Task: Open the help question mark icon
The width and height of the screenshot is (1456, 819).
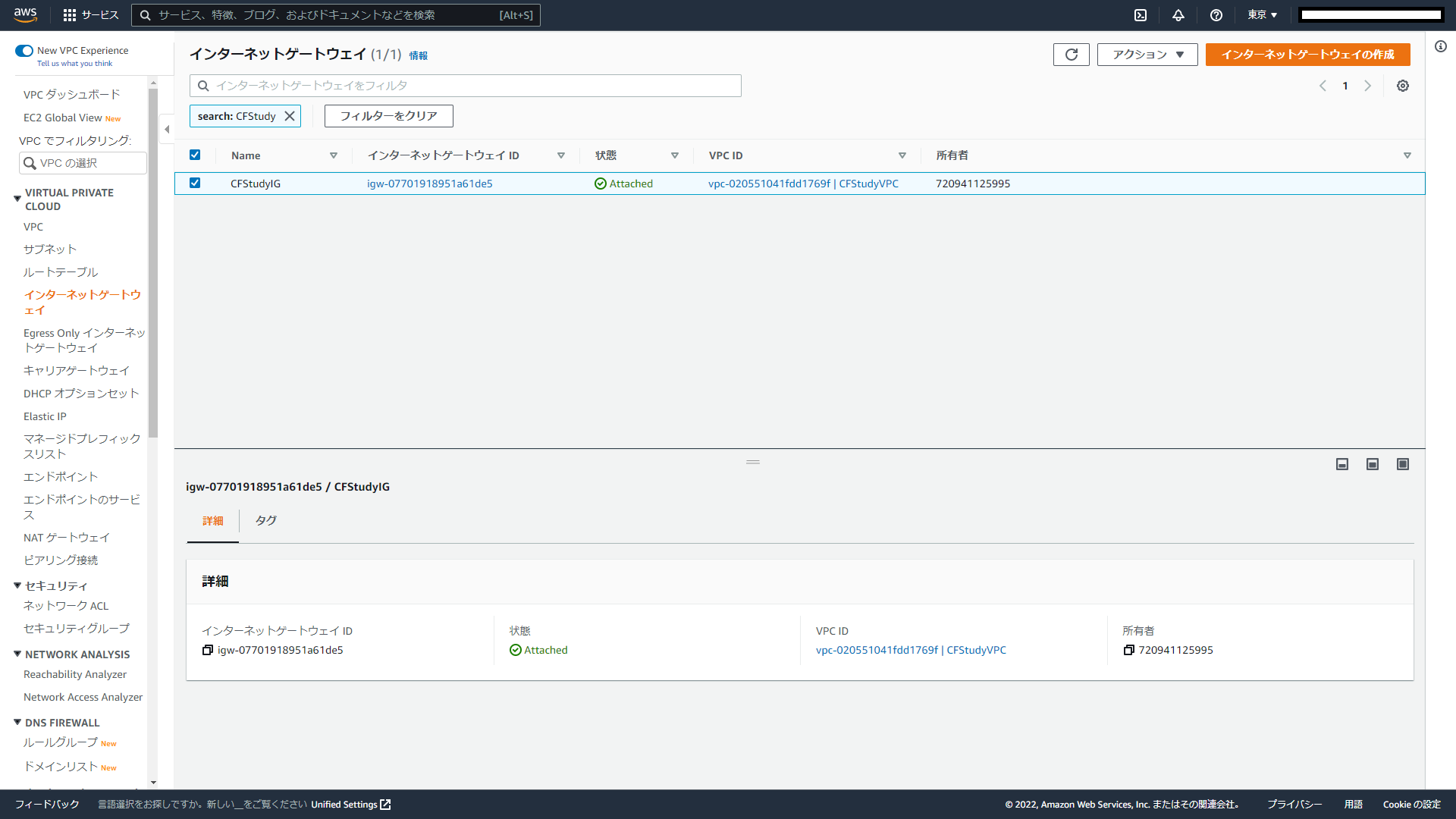Action: click(1216, 15)
